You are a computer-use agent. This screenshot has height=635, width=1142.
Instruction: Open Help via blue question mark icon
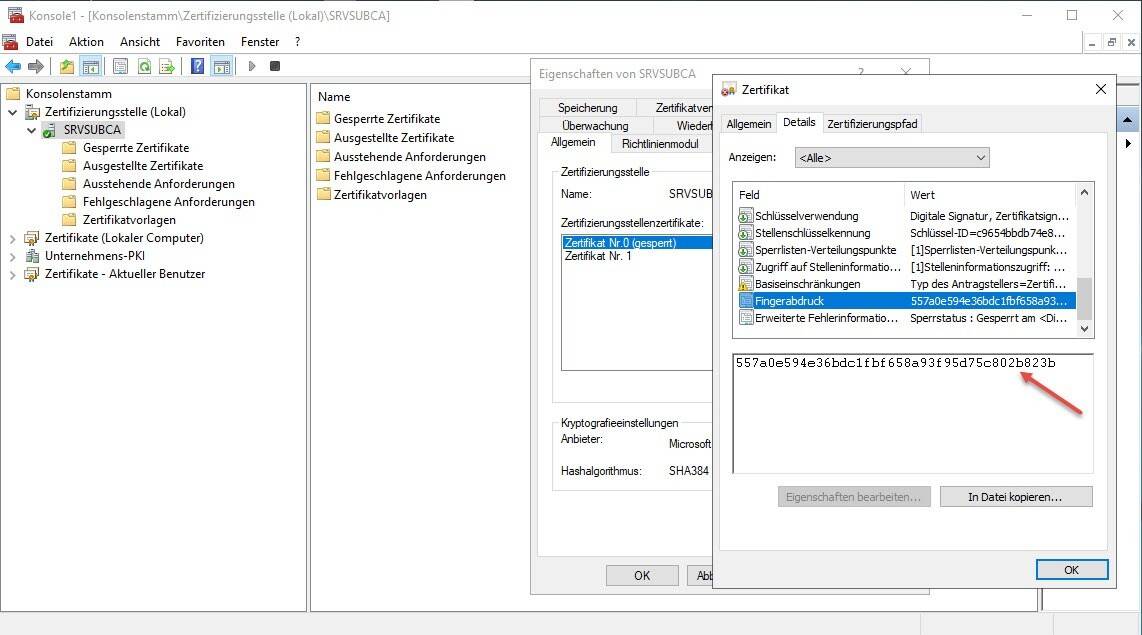pos(197,66)
